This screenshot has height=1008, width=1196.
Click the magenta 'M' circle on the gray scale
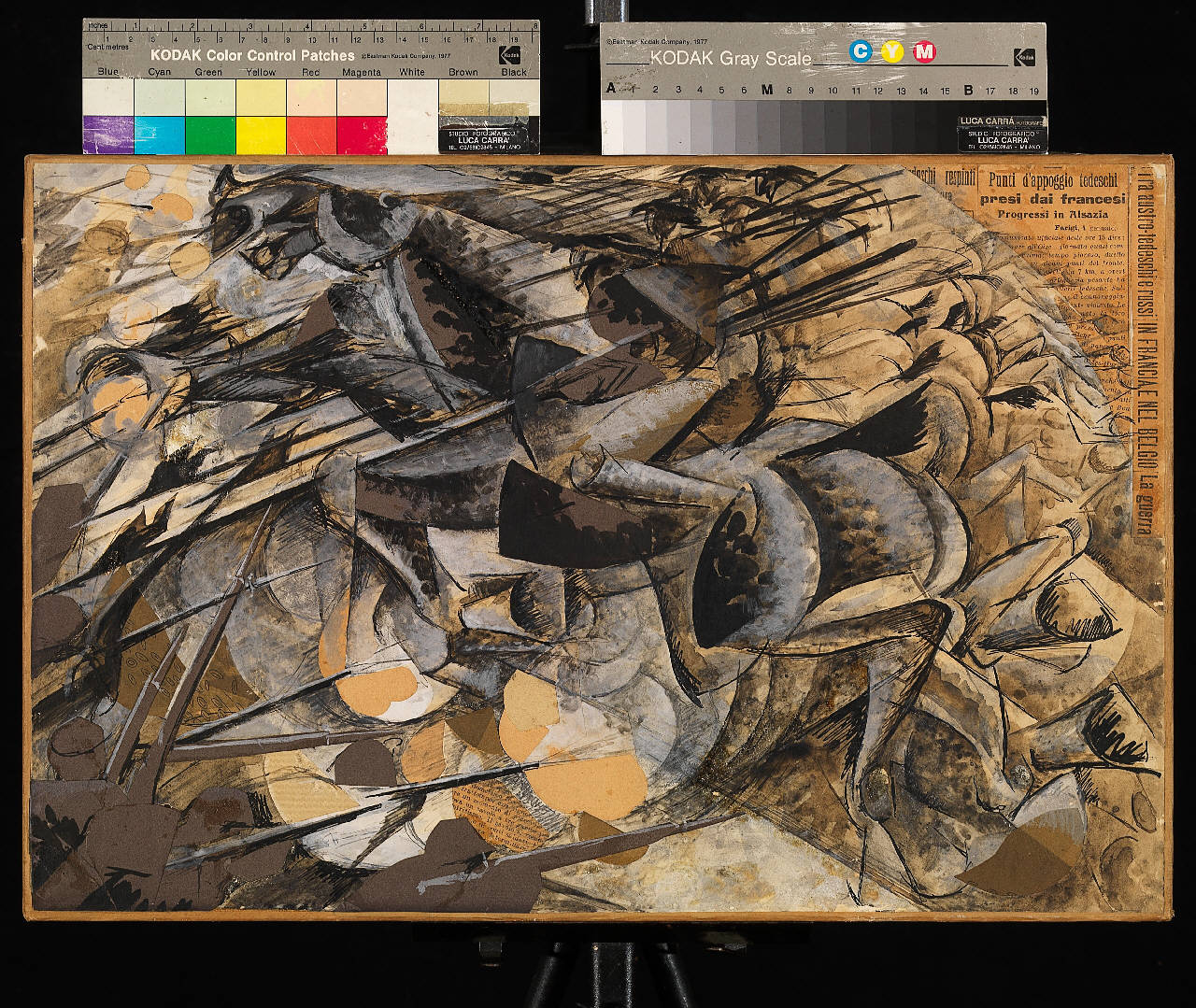click(x=924, y=51)
